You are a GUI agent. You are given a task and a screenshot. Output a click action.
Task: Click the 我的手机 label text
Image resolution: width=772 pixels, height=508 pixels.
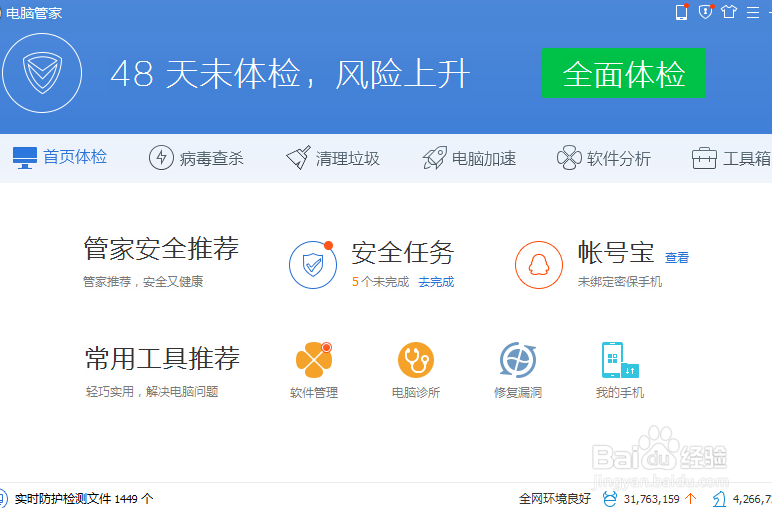[620, 392]
